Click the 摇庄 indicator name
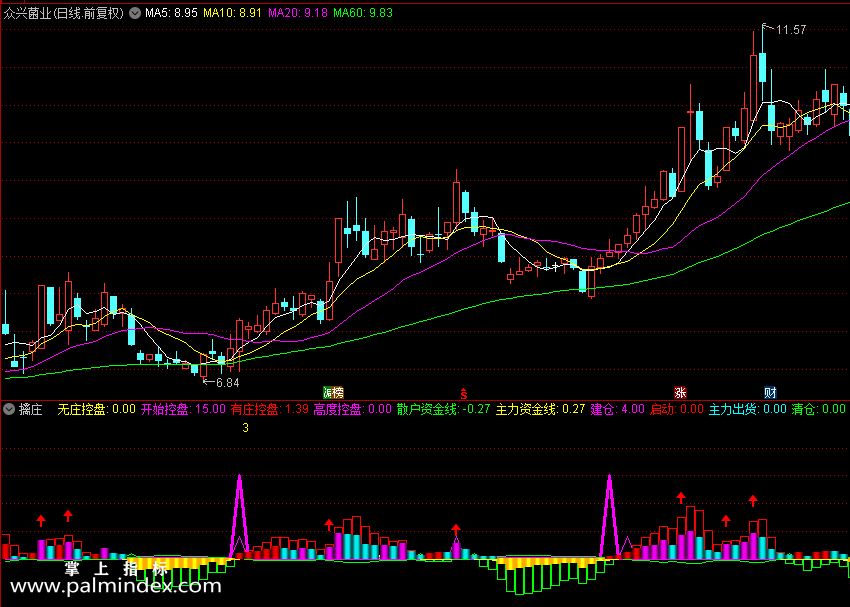 tap(31, 409)
